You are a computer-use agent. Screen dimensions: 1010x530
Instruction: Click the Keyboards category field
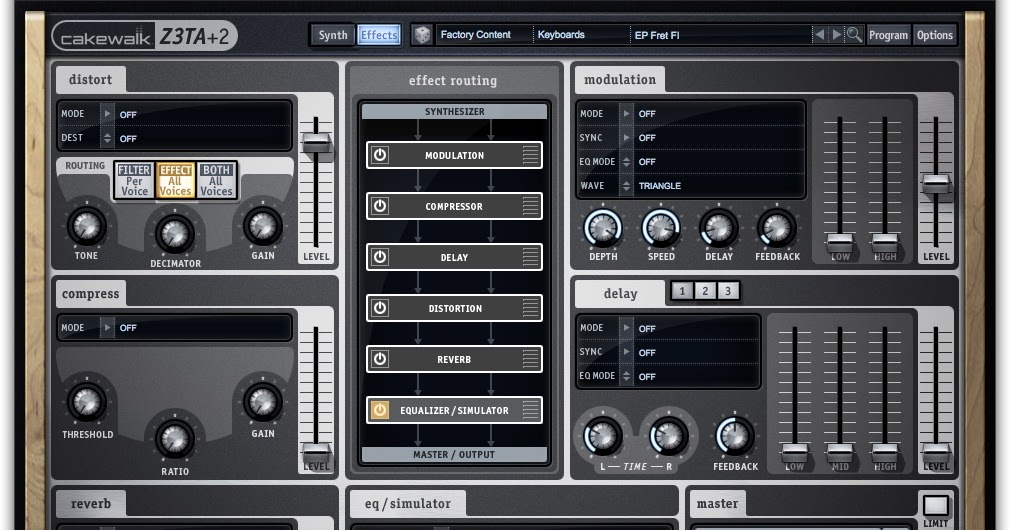click(x=582, y=35)
